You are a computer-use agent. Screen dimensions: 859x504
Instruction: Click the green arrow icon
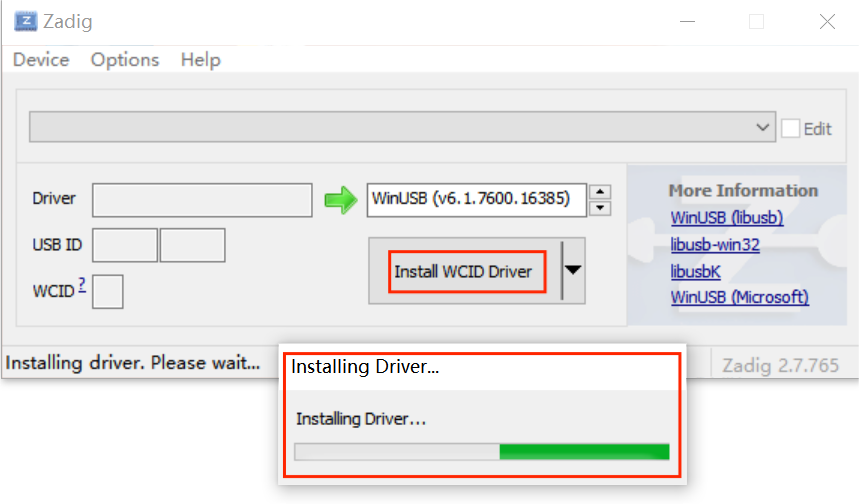pos(340,199)
